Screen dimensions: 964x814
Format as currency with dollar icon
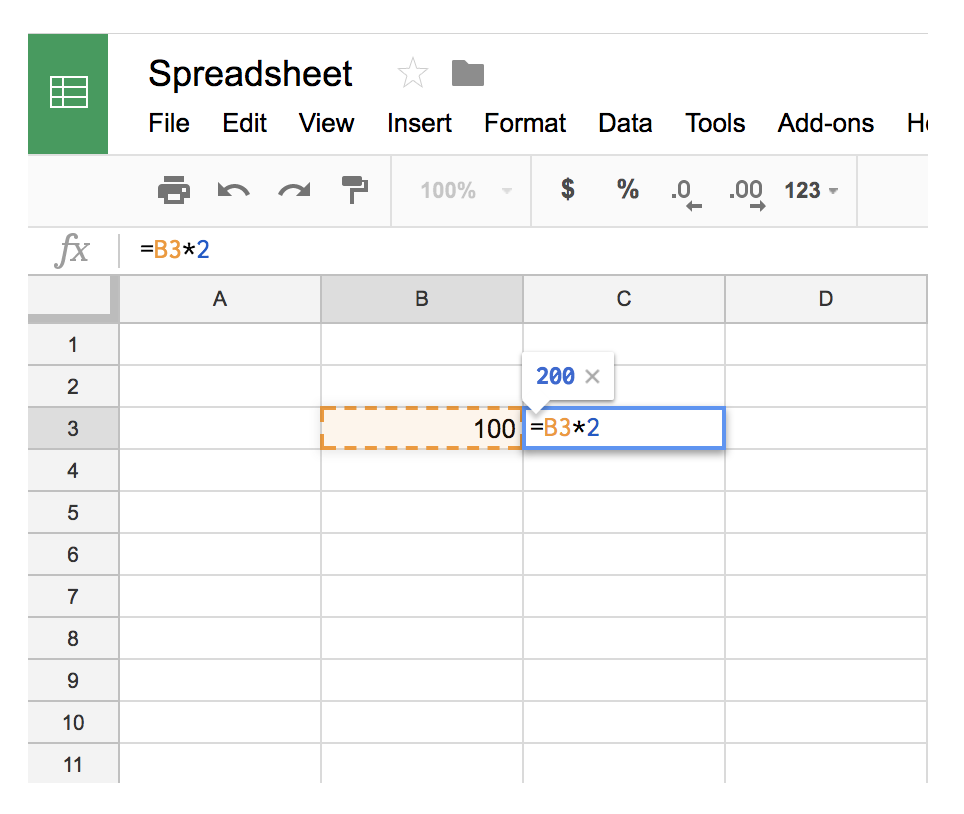point(567,190)
